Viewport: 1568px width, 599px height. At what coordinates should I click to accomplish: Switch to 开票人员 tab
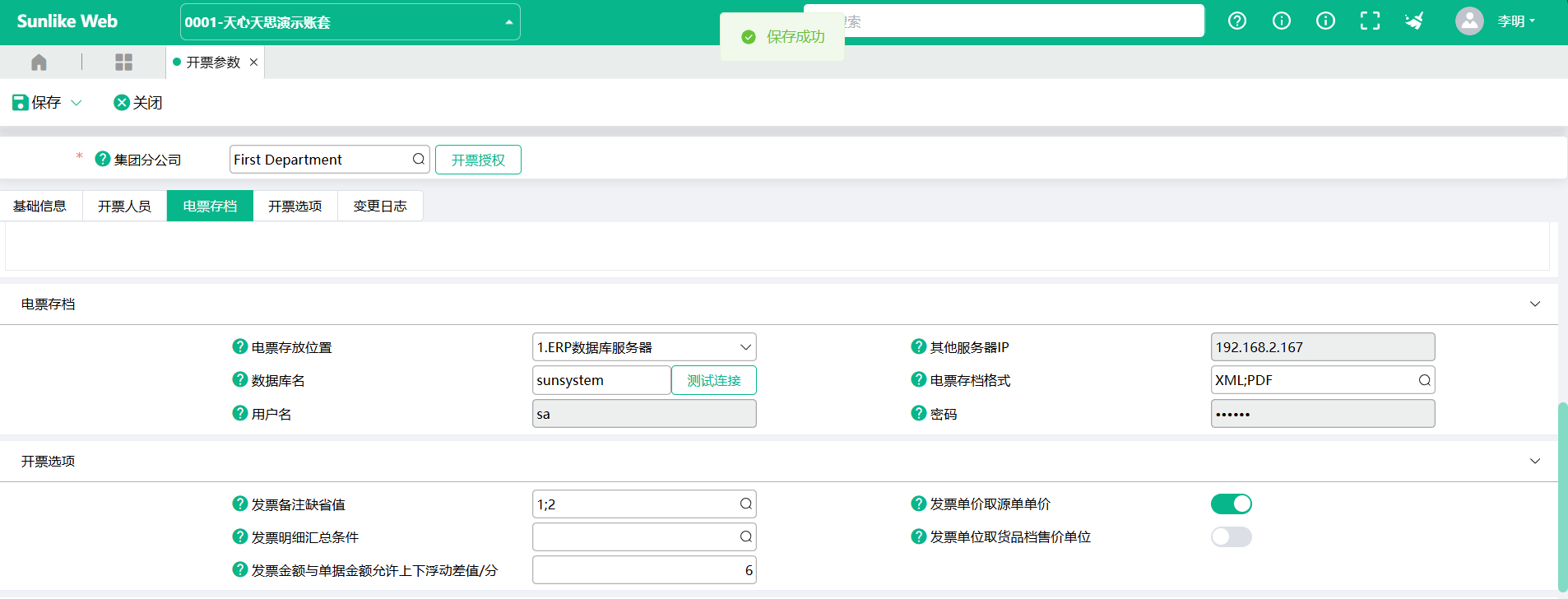pyautogui.click(x=124, y=206)
